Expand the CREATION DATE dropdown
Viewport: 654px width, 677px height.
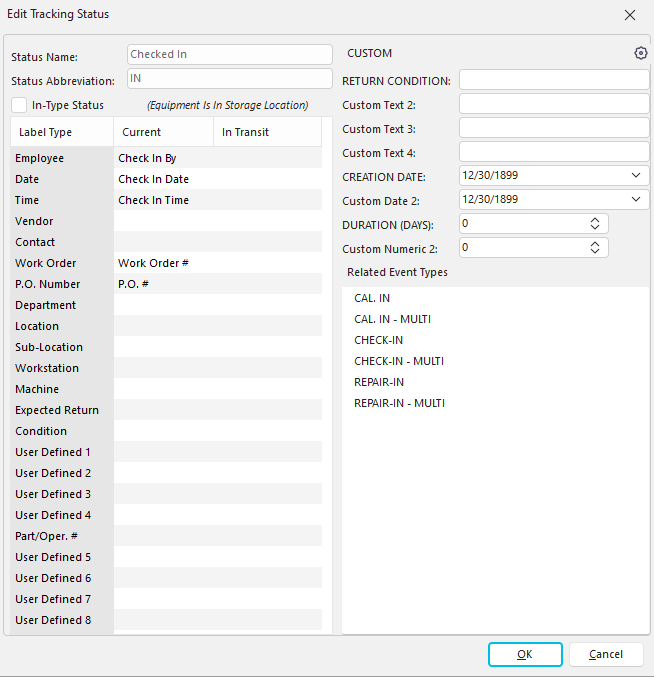click(x=638, y=176)
